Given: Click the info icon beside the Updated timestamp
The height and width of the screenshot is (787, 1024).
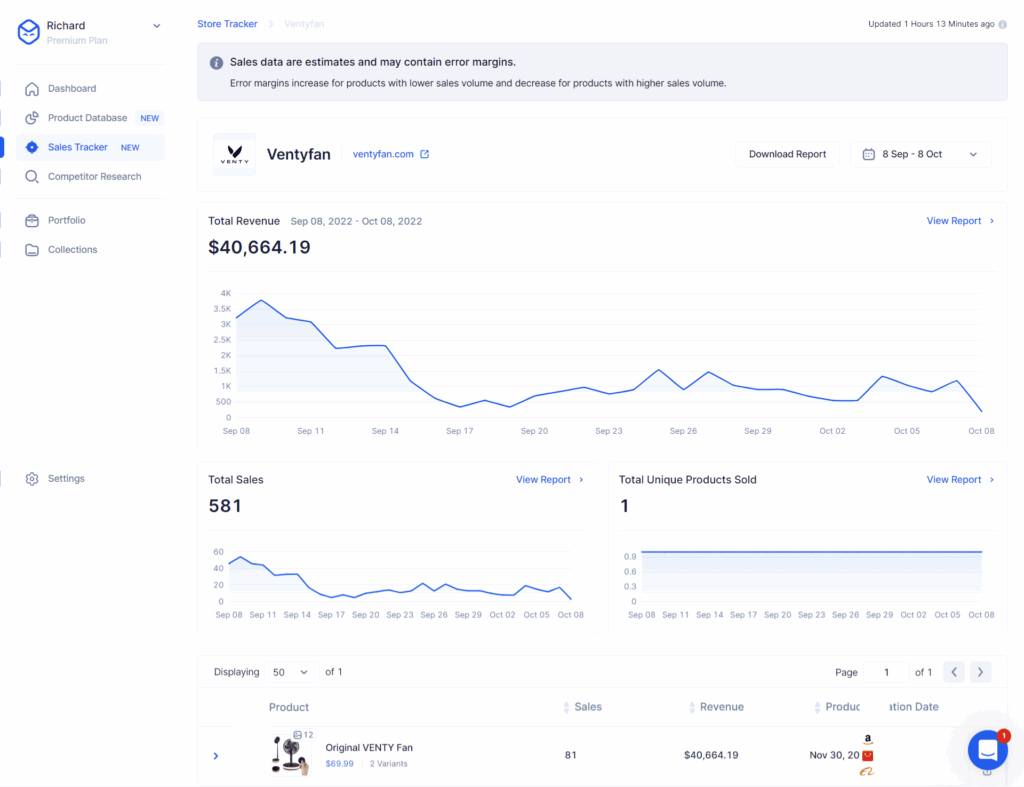Looking at the screenshot, I should [1002, 24].
